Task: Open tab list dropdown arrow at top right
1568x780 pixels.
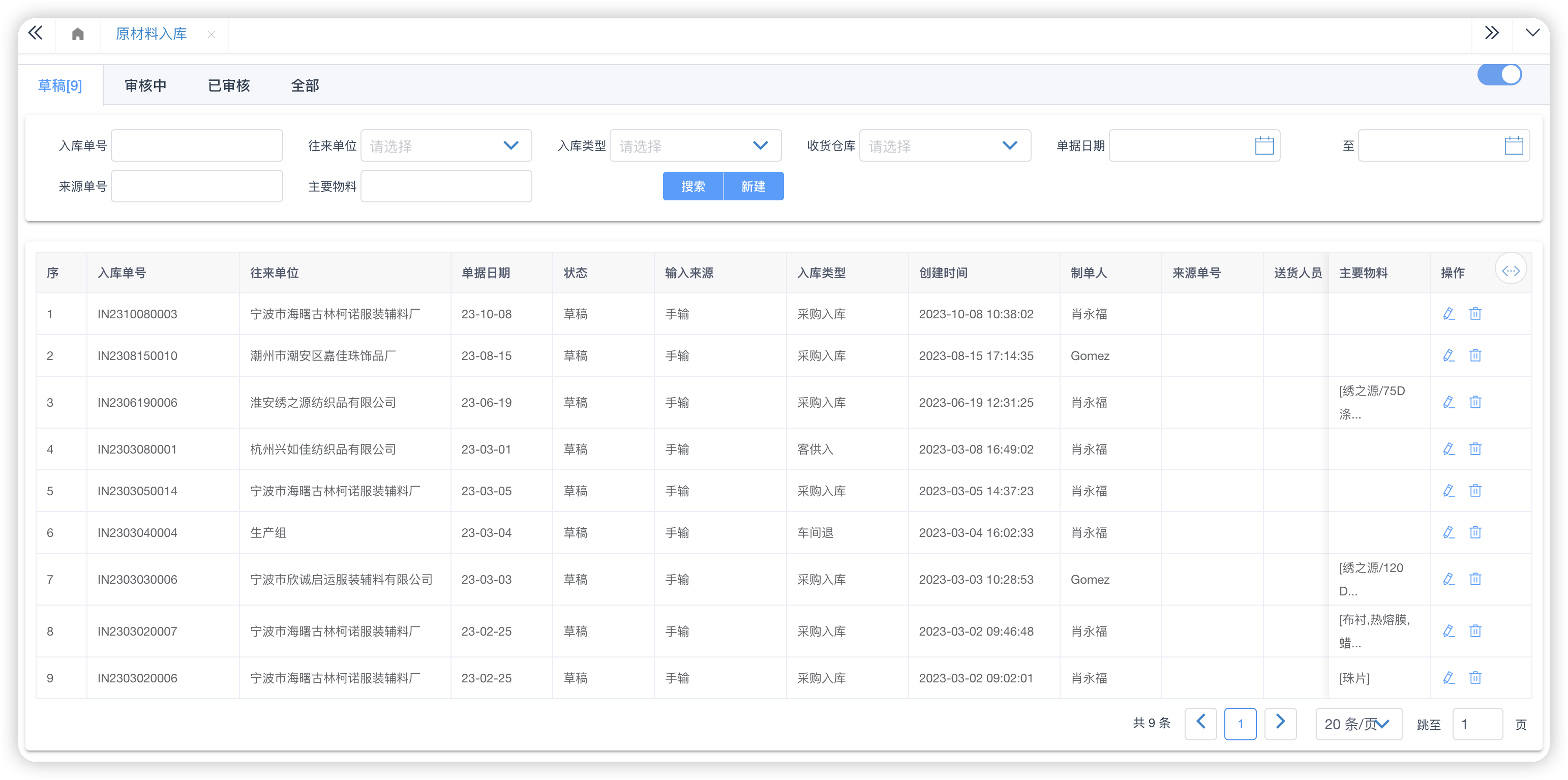Action: coord(1532,33)
